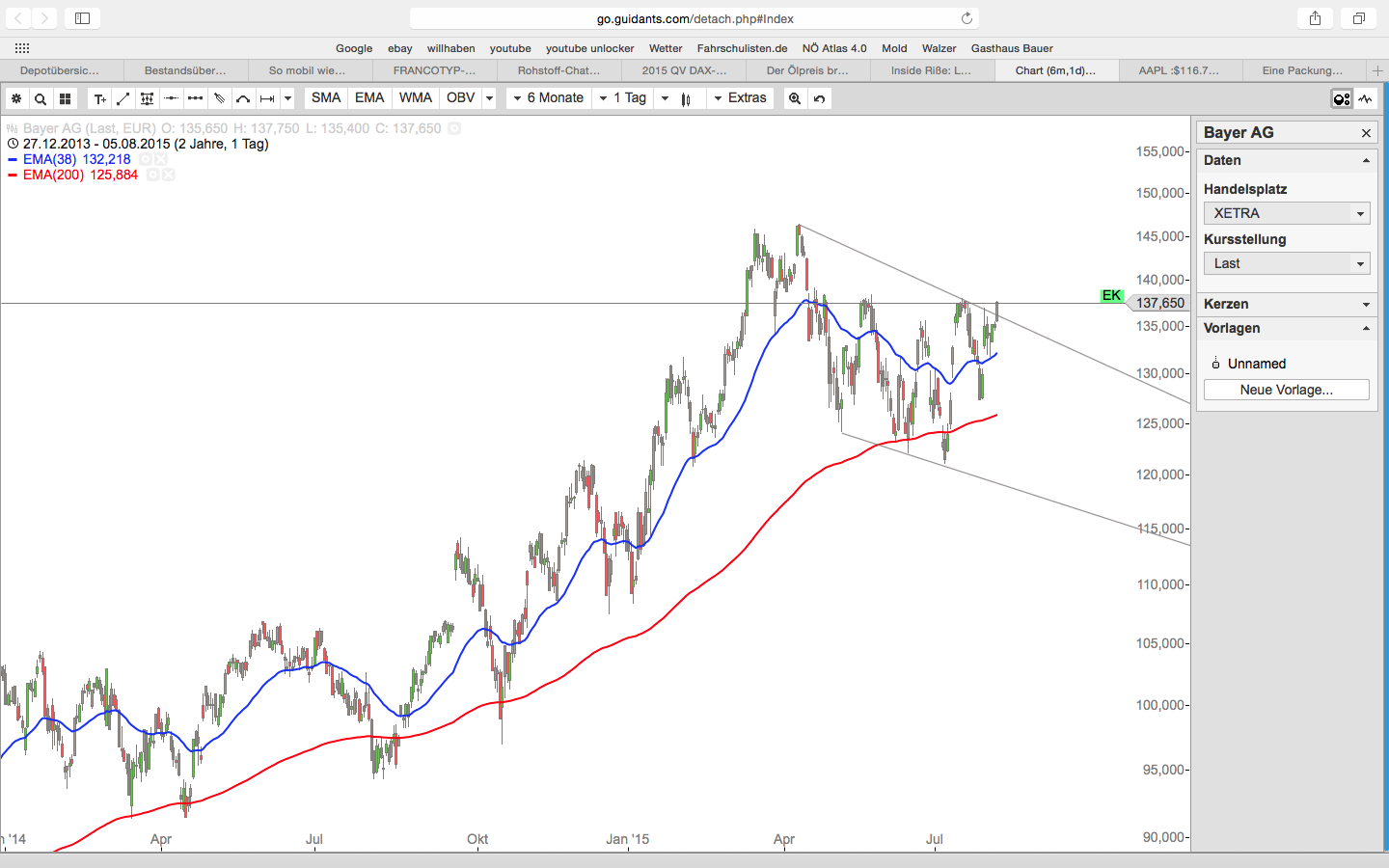Add an EMA indicator
The height and width of the screenshot is (868, 1389).
[369, 98]
